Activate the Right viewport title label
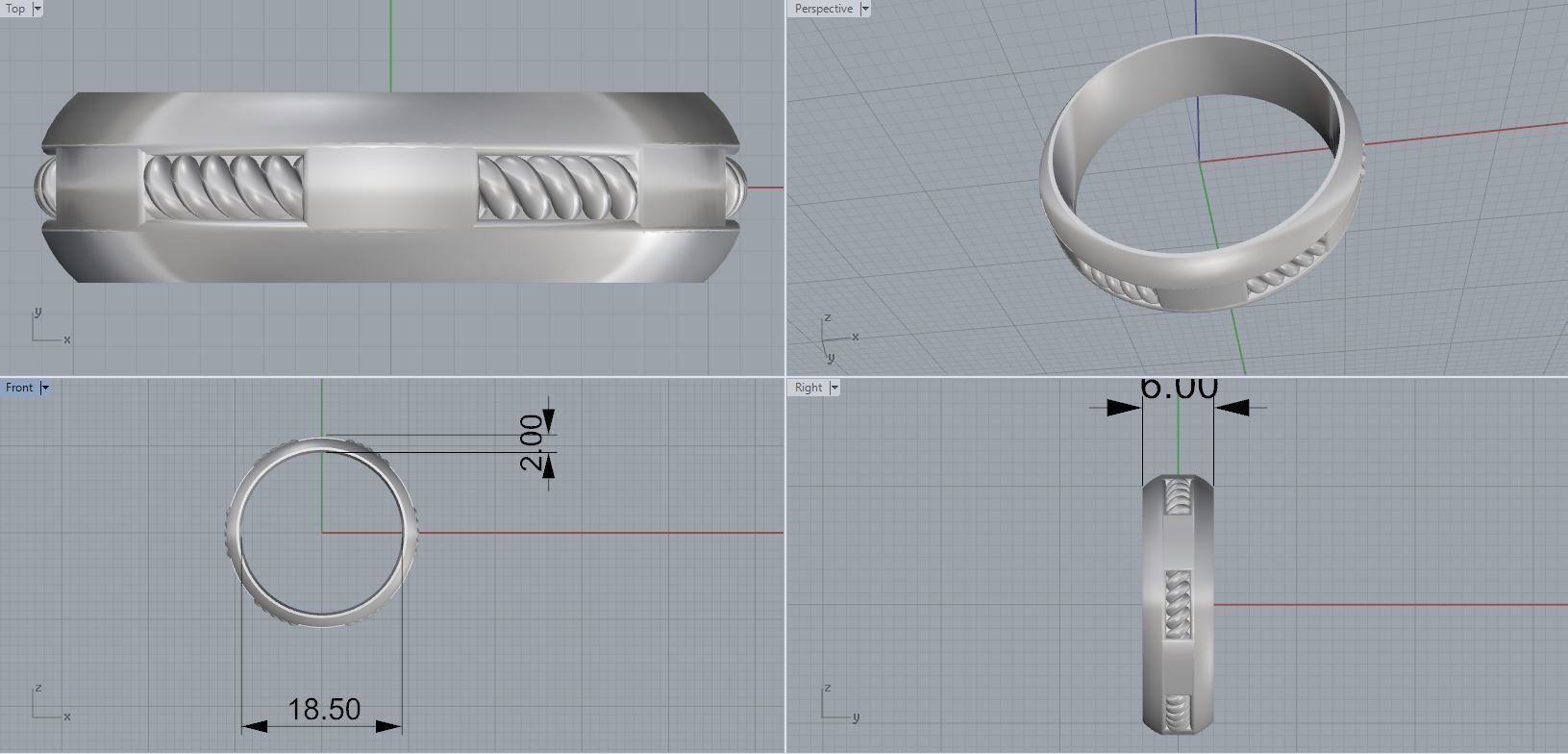The width and height of the screenshot is (1568, 754). [809, 388]
